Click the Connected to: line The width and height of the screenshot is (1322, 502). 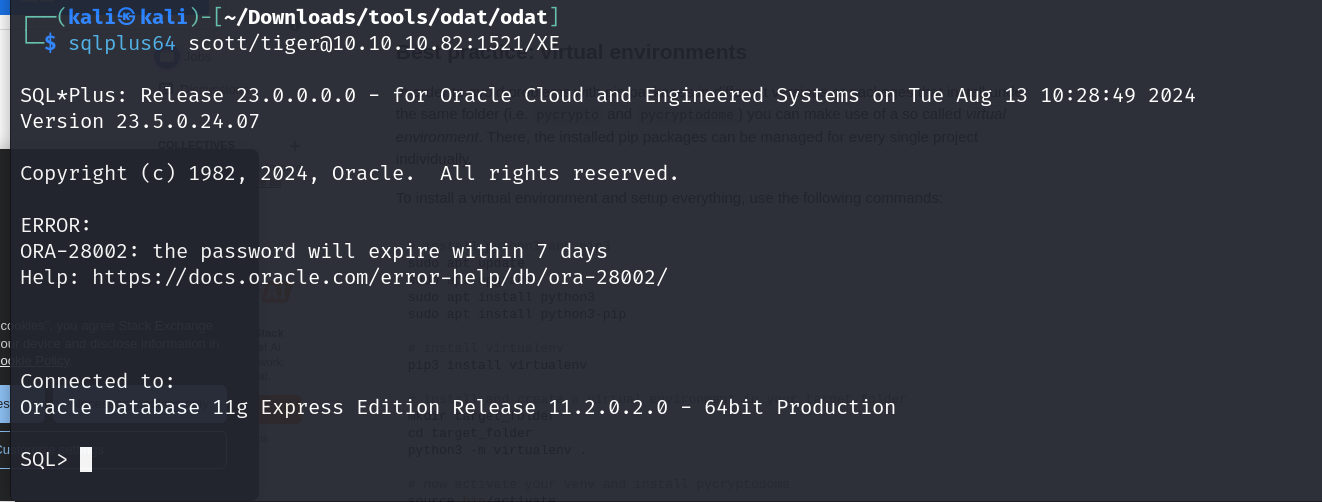pos(98,381)
